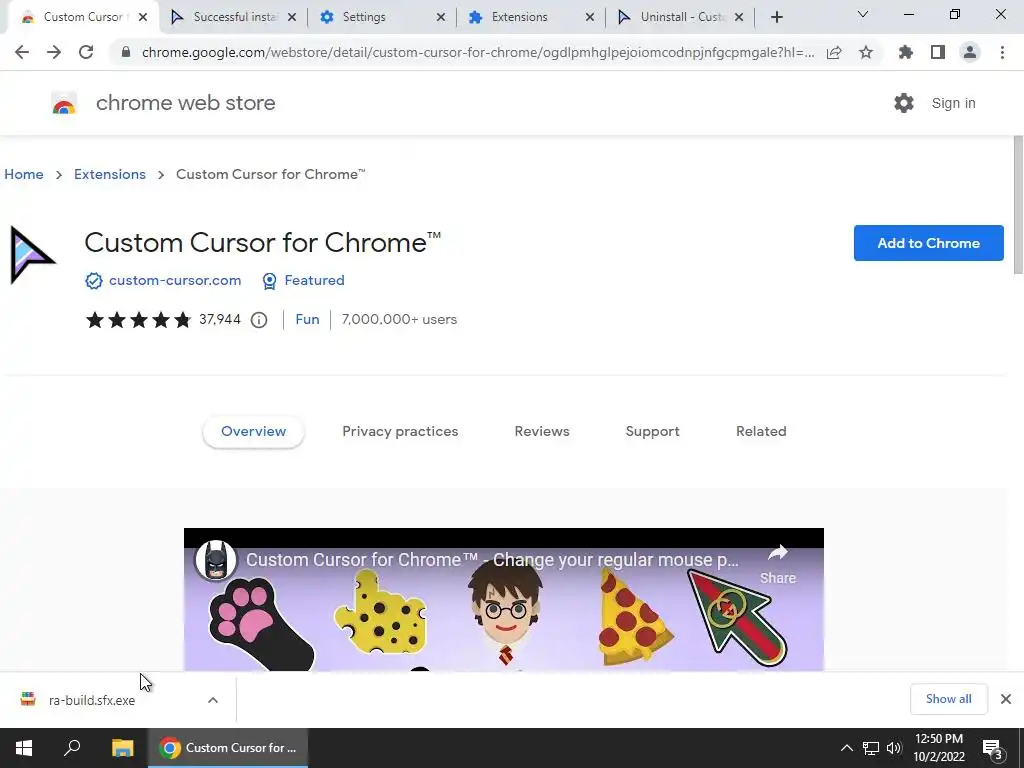Open the Fun category link
Screen dimensions: 1024x768
(x=307, y=319)
